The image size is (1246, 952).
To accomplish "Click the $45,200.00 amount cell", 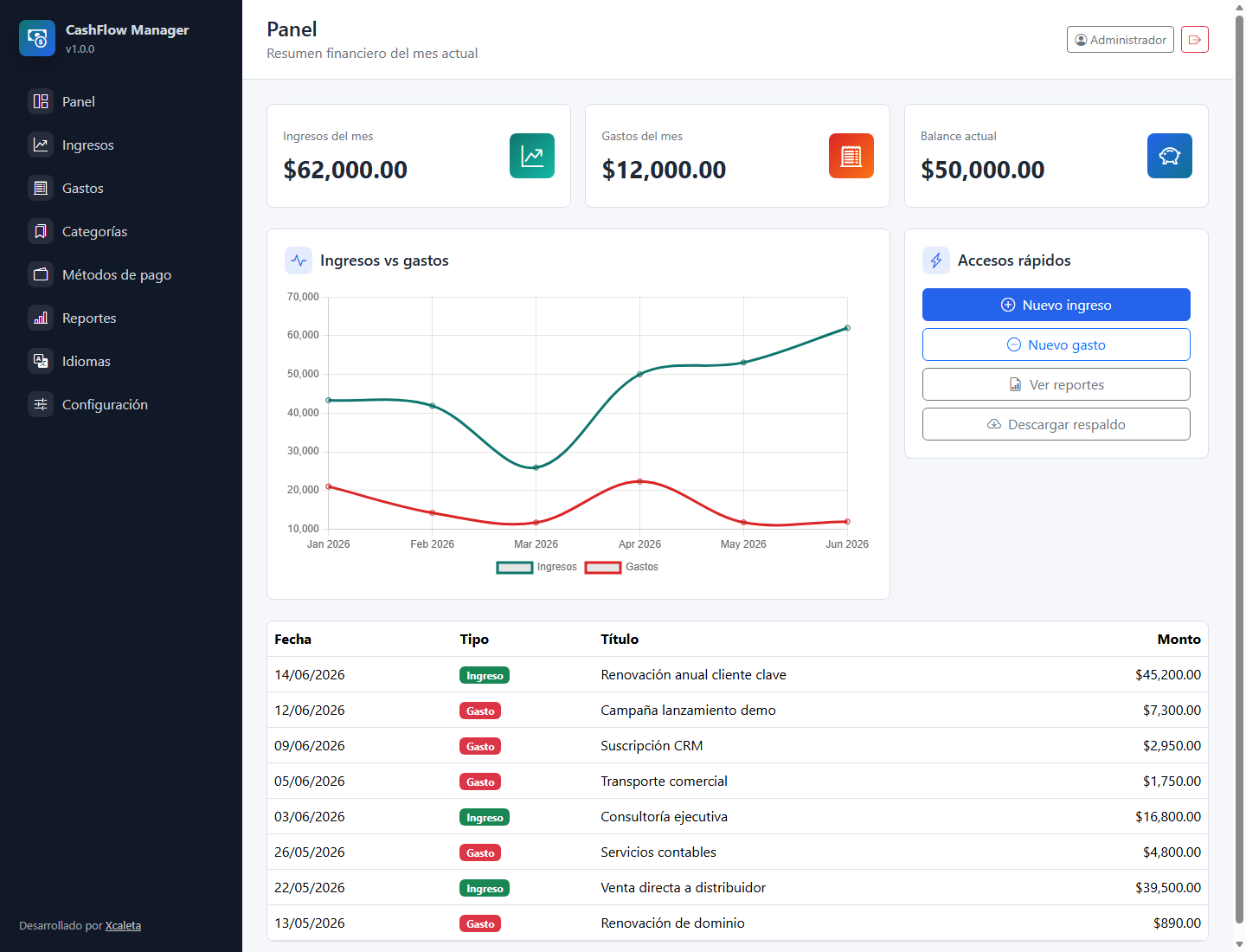I will click(1168, 675).
